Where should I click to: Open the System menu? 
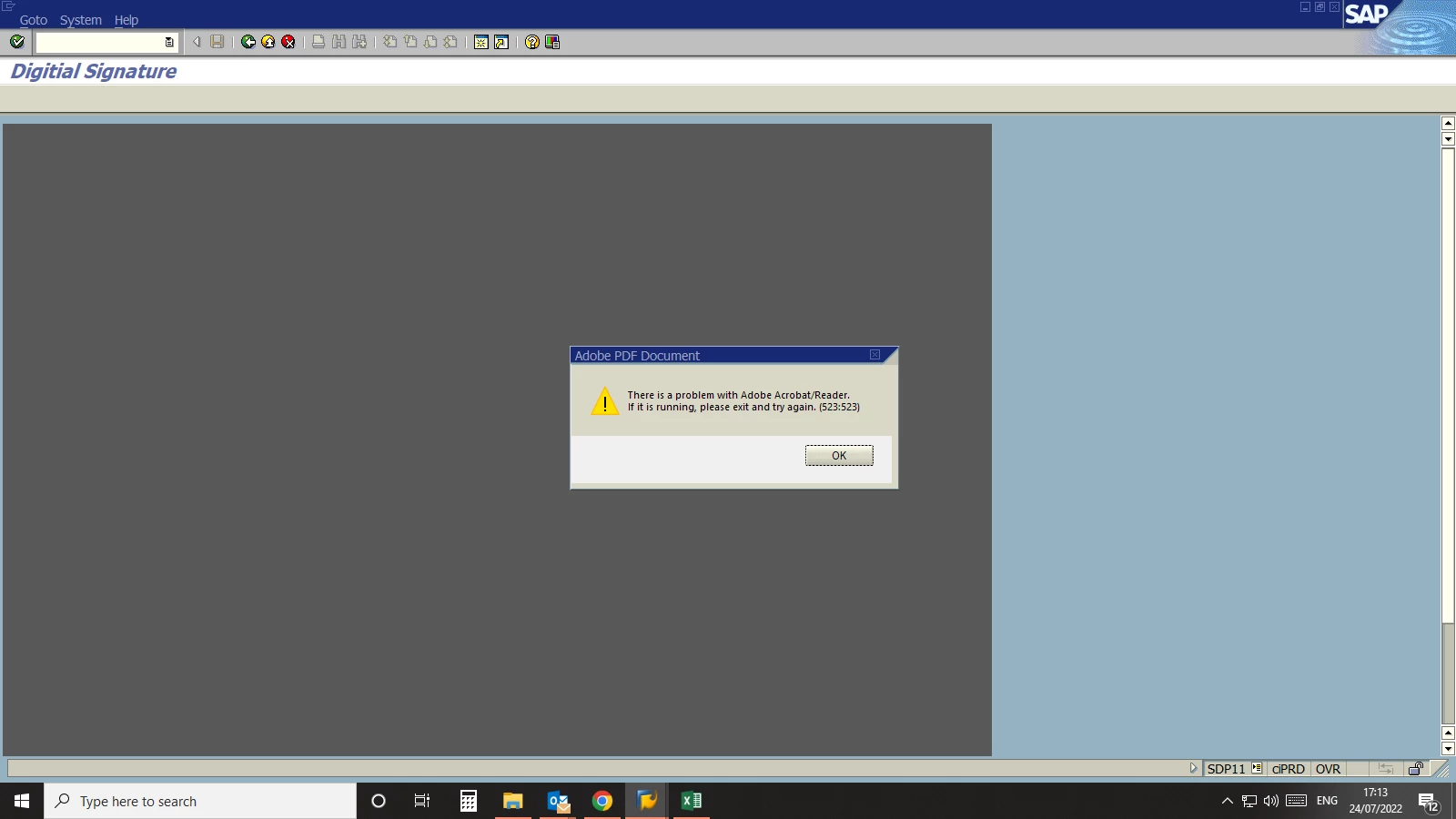click(80, 20)
